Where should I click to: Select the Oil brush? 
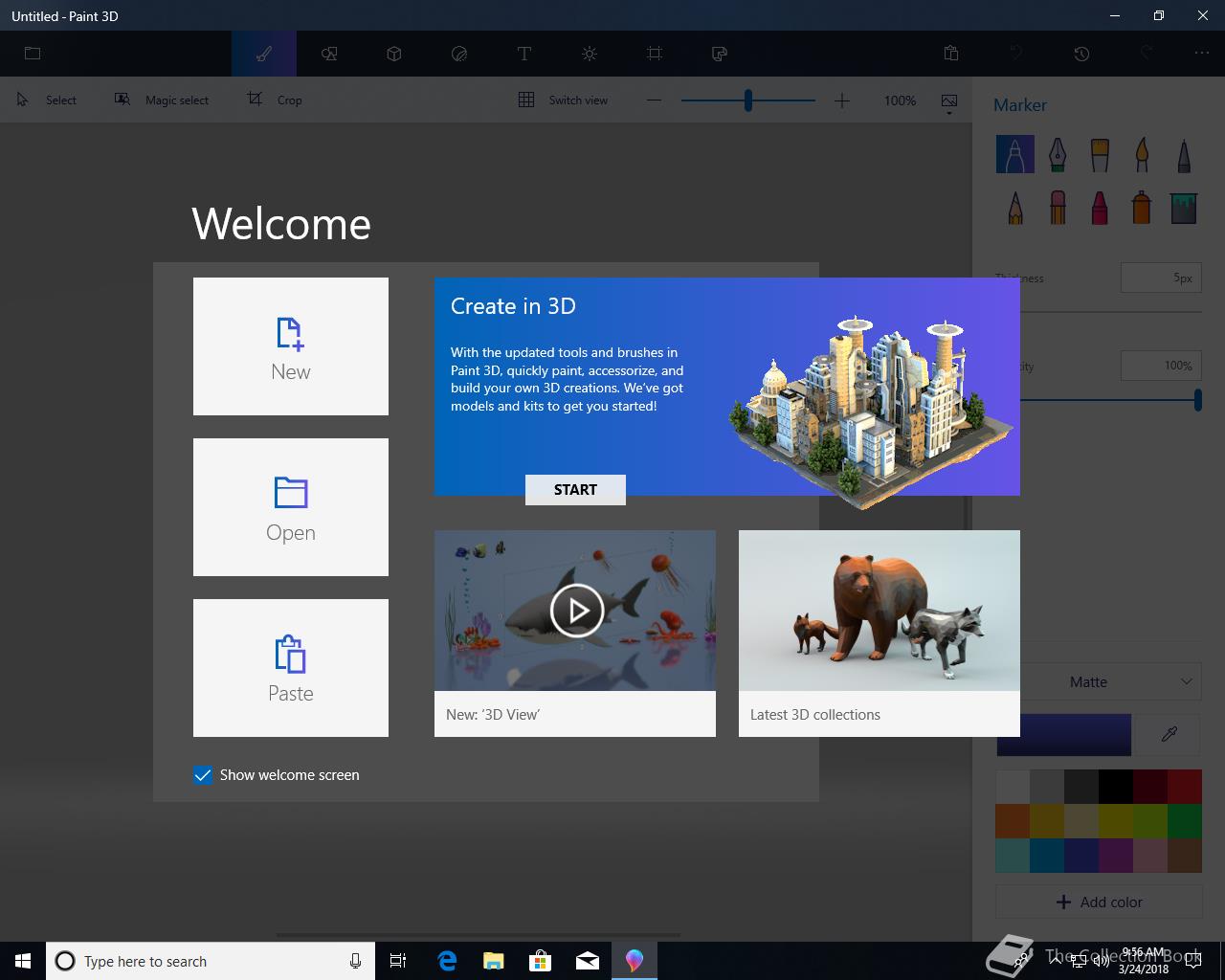(x=1100, y=154)
